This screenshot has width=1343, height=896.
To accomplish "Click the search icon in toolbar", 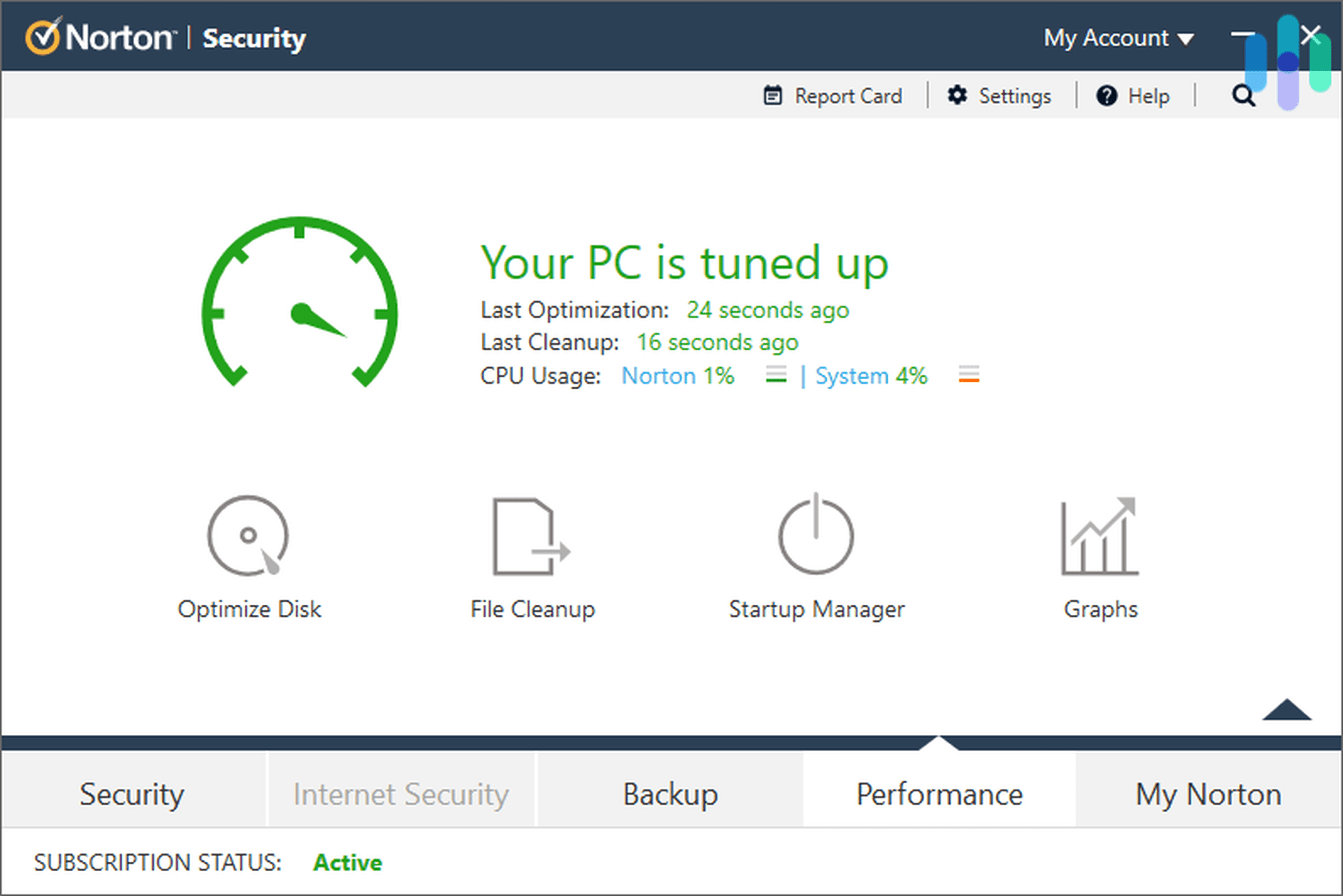I will (1243, 96).
